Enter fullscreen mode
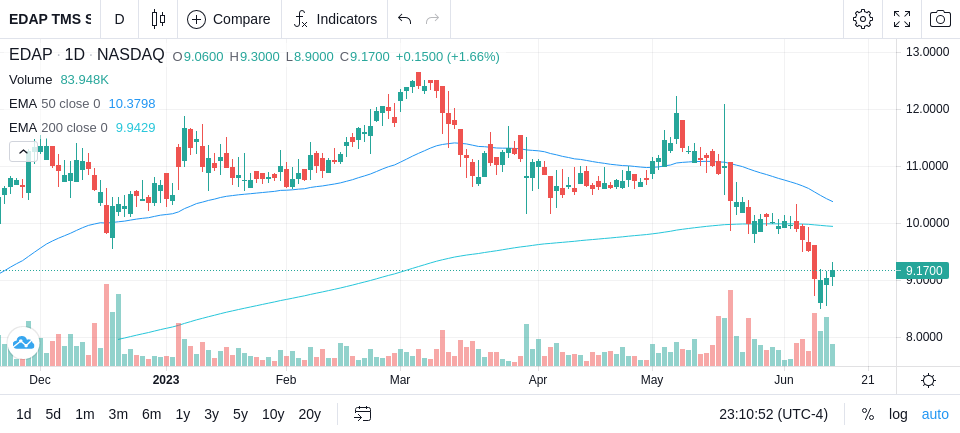Viewport: 960px width, 433px height. tap(902, 19)
